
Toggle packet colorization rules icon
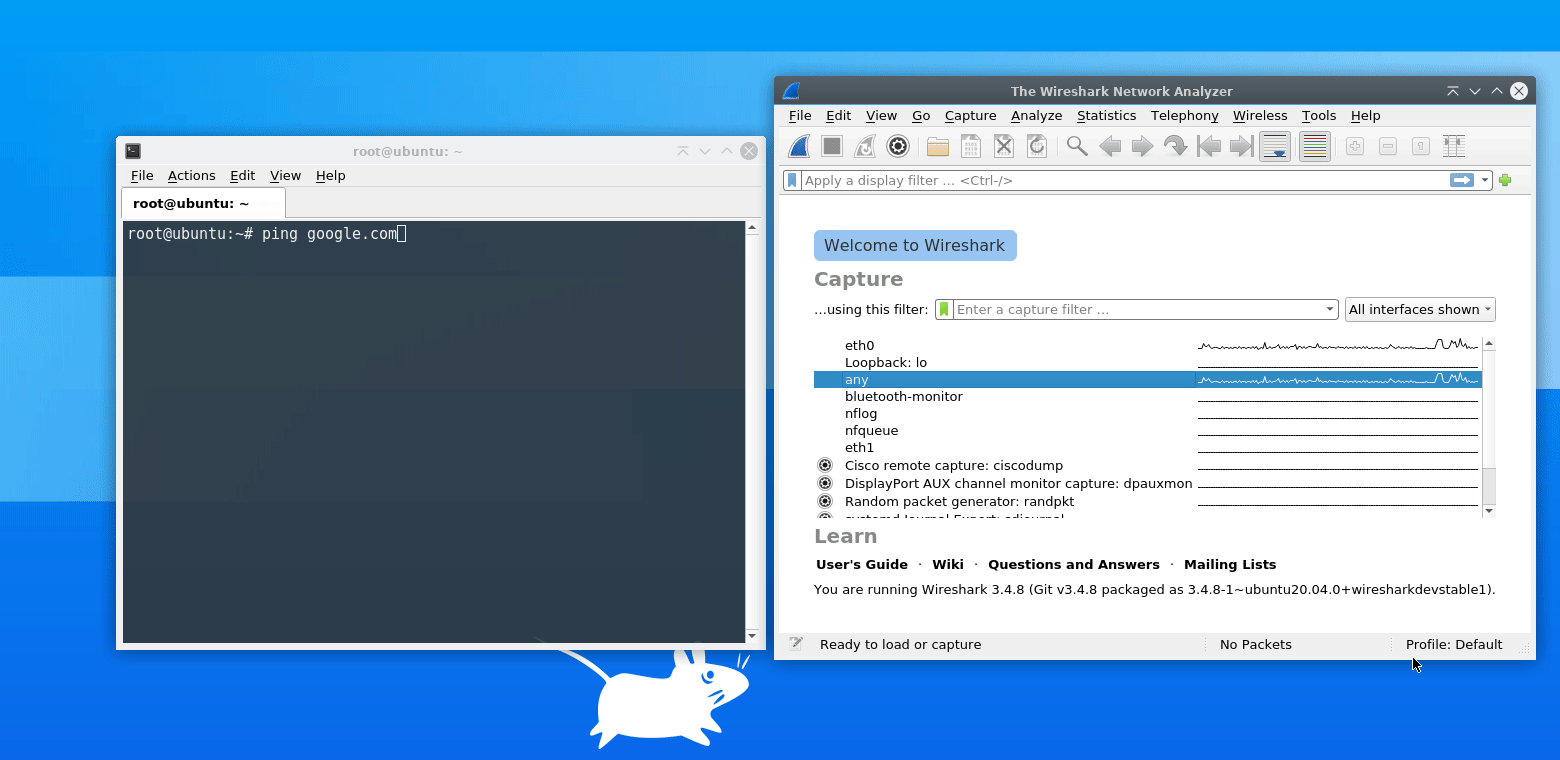(1315, 147)
